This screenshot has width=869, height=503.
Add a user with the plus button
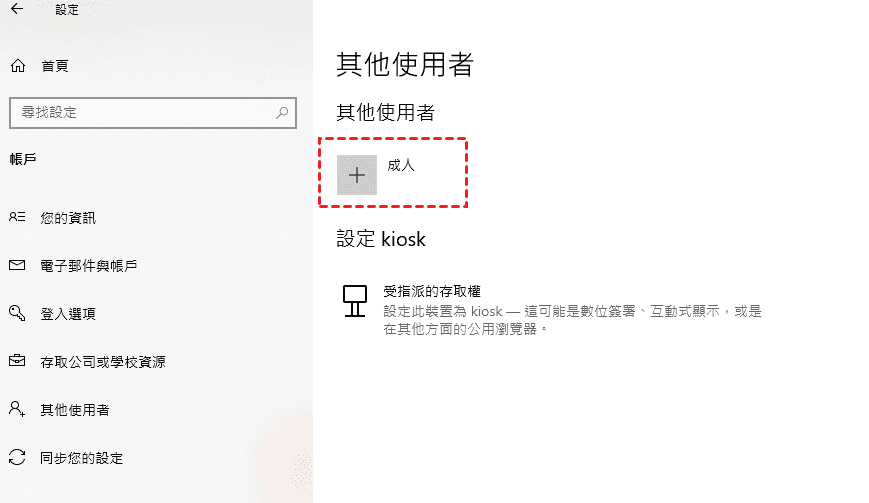[357, 175]
